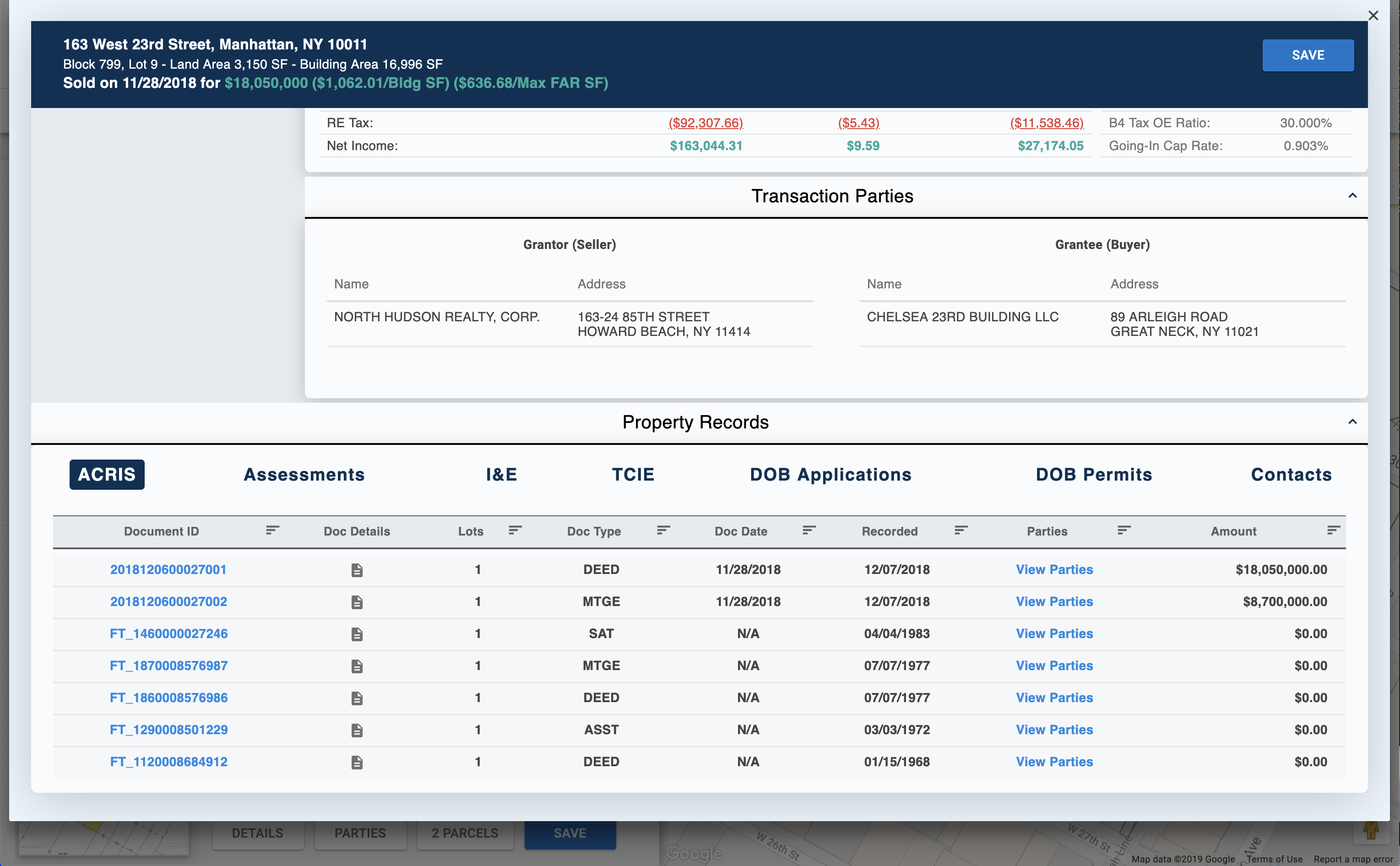
Task: Open doc details icon for FT_1860008576986
Action: [x=357, y=698]
